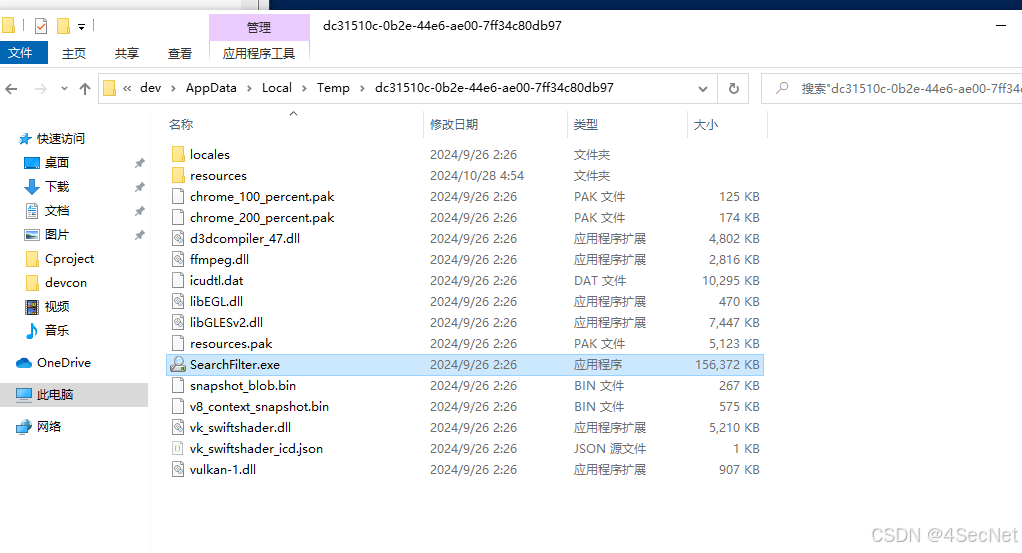The height and width of the screenshot is (553, 1022).
Task: Click the Pictures 图片 icon in sidebar
Action: (32, 235)
